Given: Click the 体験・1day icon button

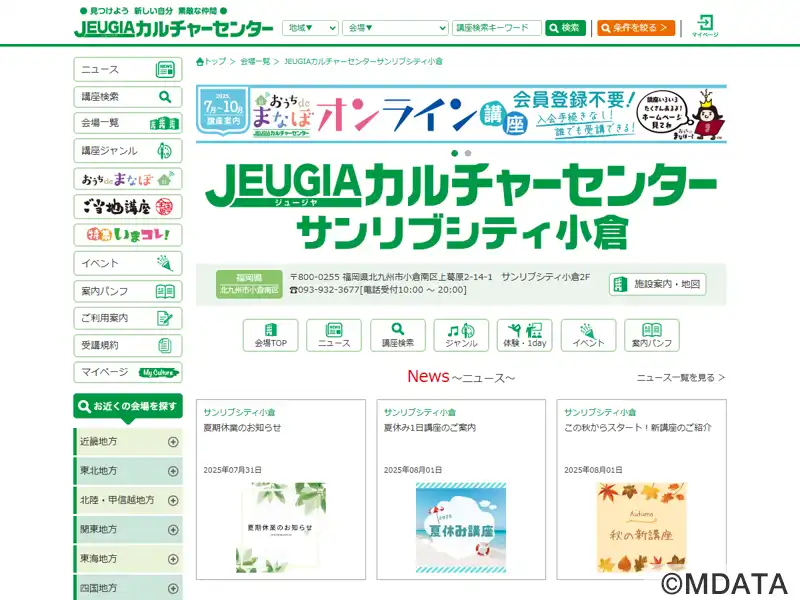Looking at the screenshot, I should pos(524,335).
